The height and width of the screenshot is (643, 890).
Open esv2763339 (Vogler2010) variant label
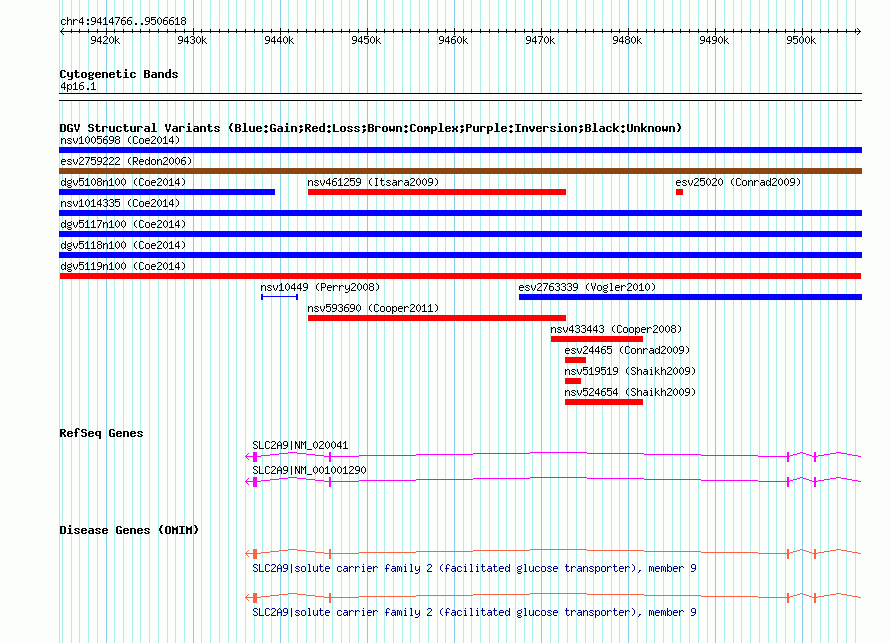[x=587, y=287]
